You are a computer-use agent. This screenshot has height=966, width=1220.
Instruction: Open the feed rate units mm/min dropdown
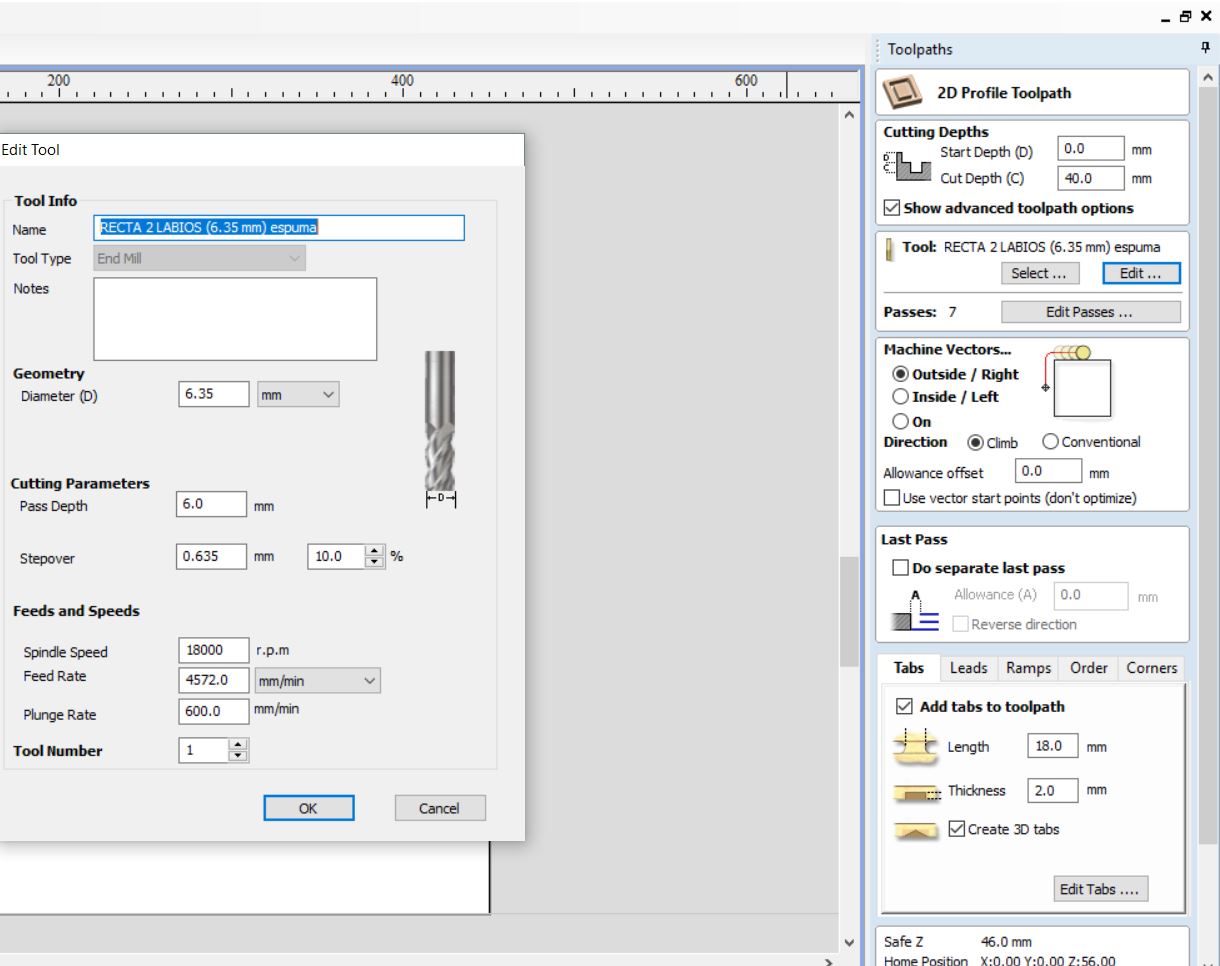318,682
